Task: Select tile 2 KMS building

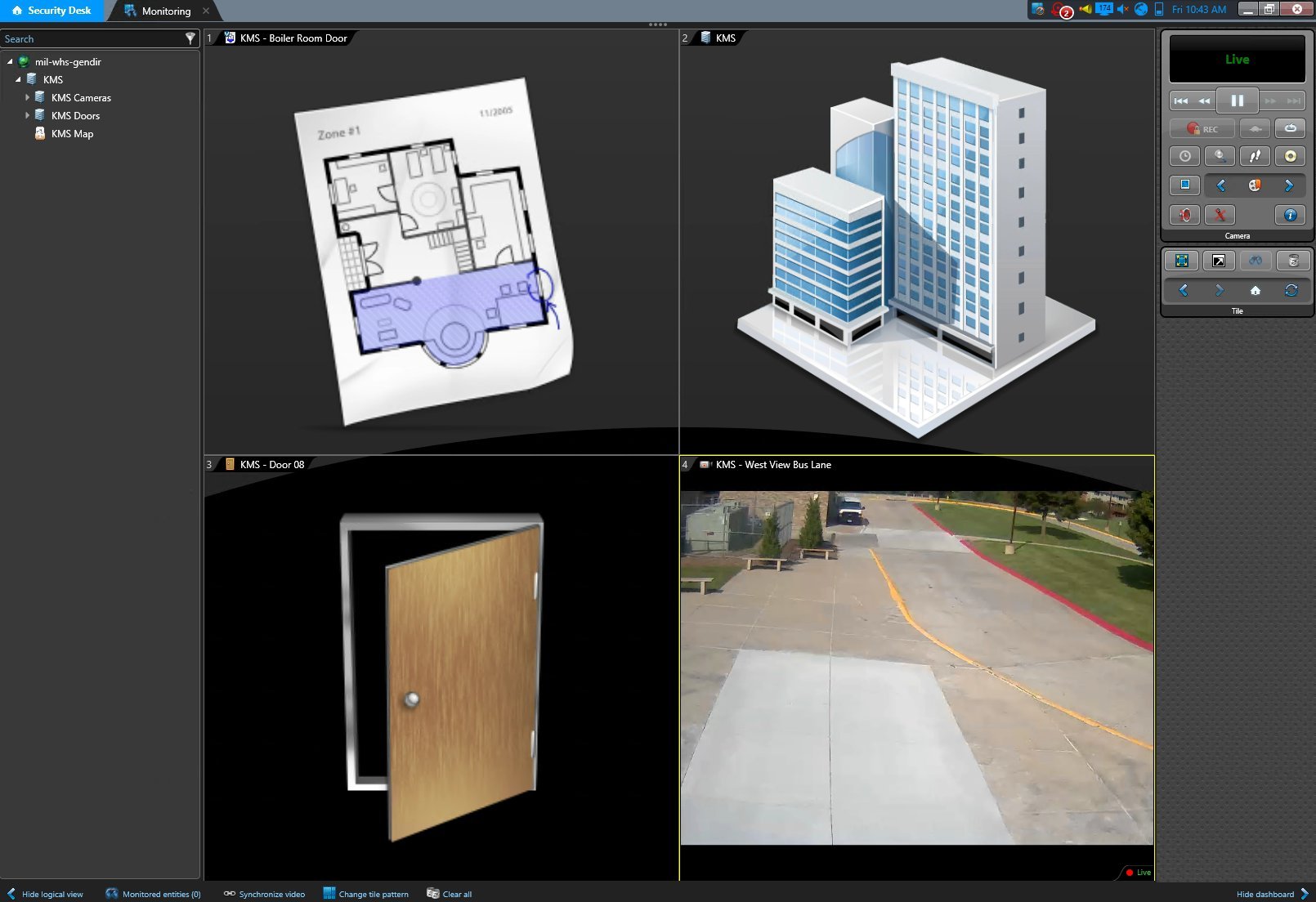Action: click(x=917, y=242)
